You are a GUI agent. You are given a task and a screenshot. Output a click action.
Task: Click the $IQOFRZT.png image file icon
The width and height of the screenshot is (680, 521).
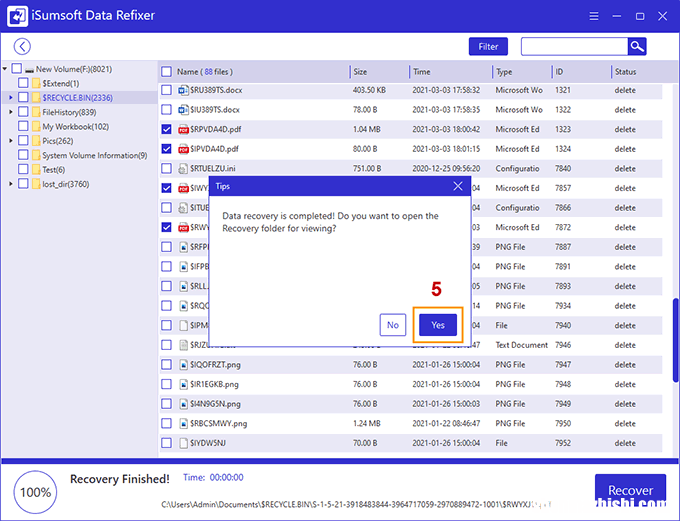click(183, 364)
